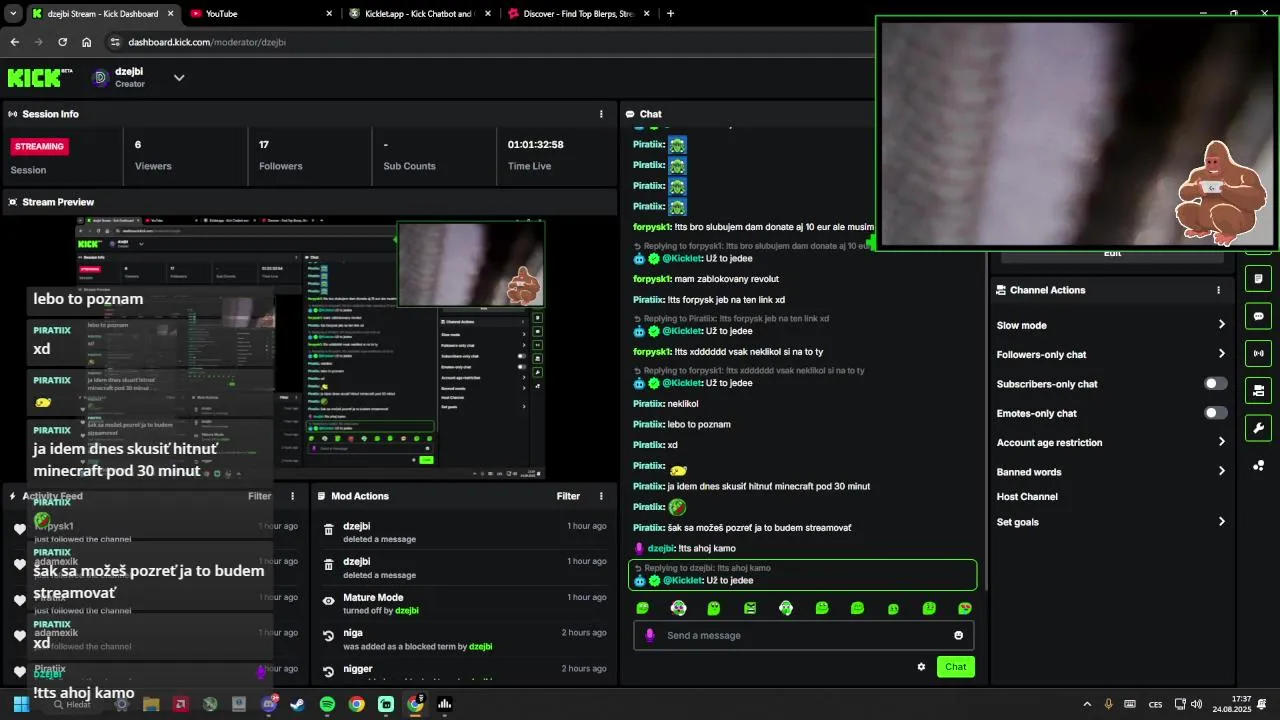The width and height of the screenshot is (1280, 720).
Task: Open Google Chrome from taskbar
Action: point(356,704)
